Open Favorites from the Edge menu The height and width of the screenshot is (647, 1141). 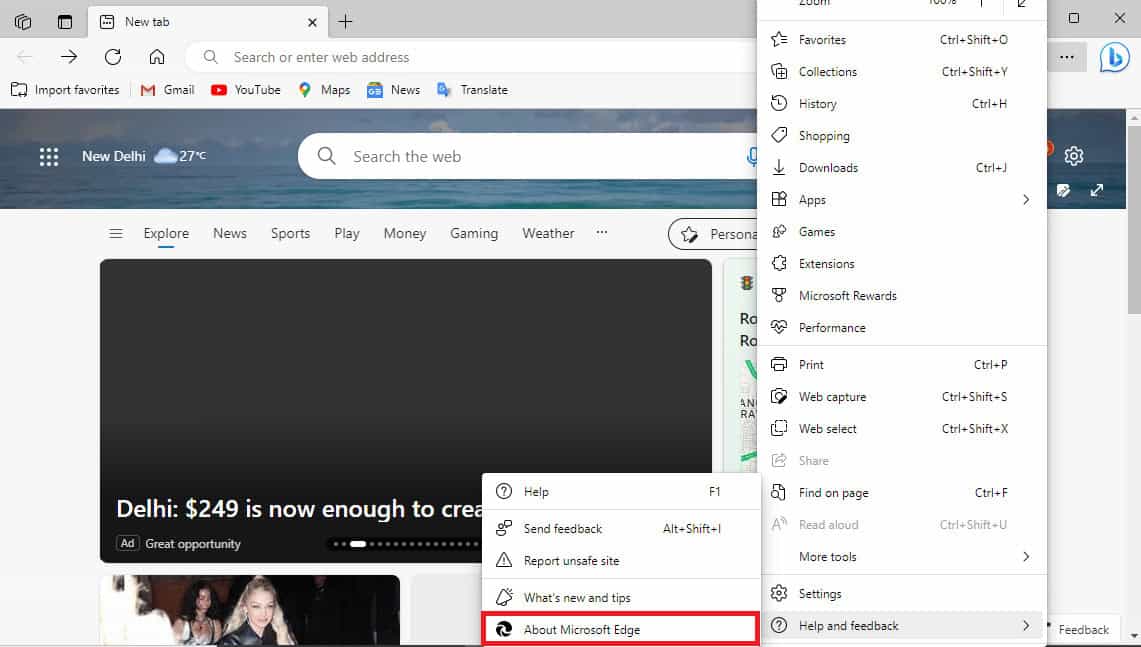(901, 39)
